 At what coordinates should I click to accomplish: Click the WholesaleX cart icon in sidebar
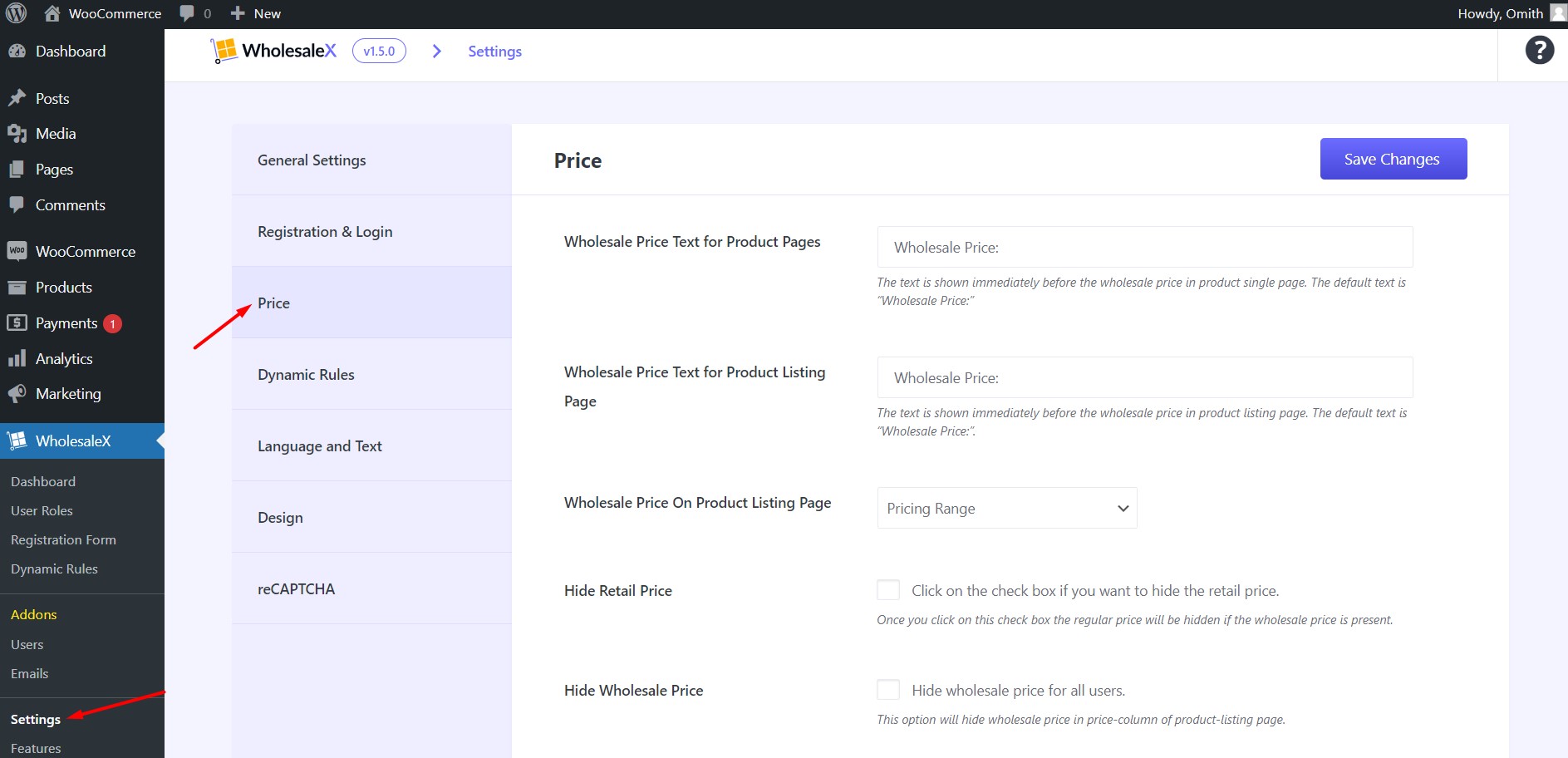click(x=17, y=441)
